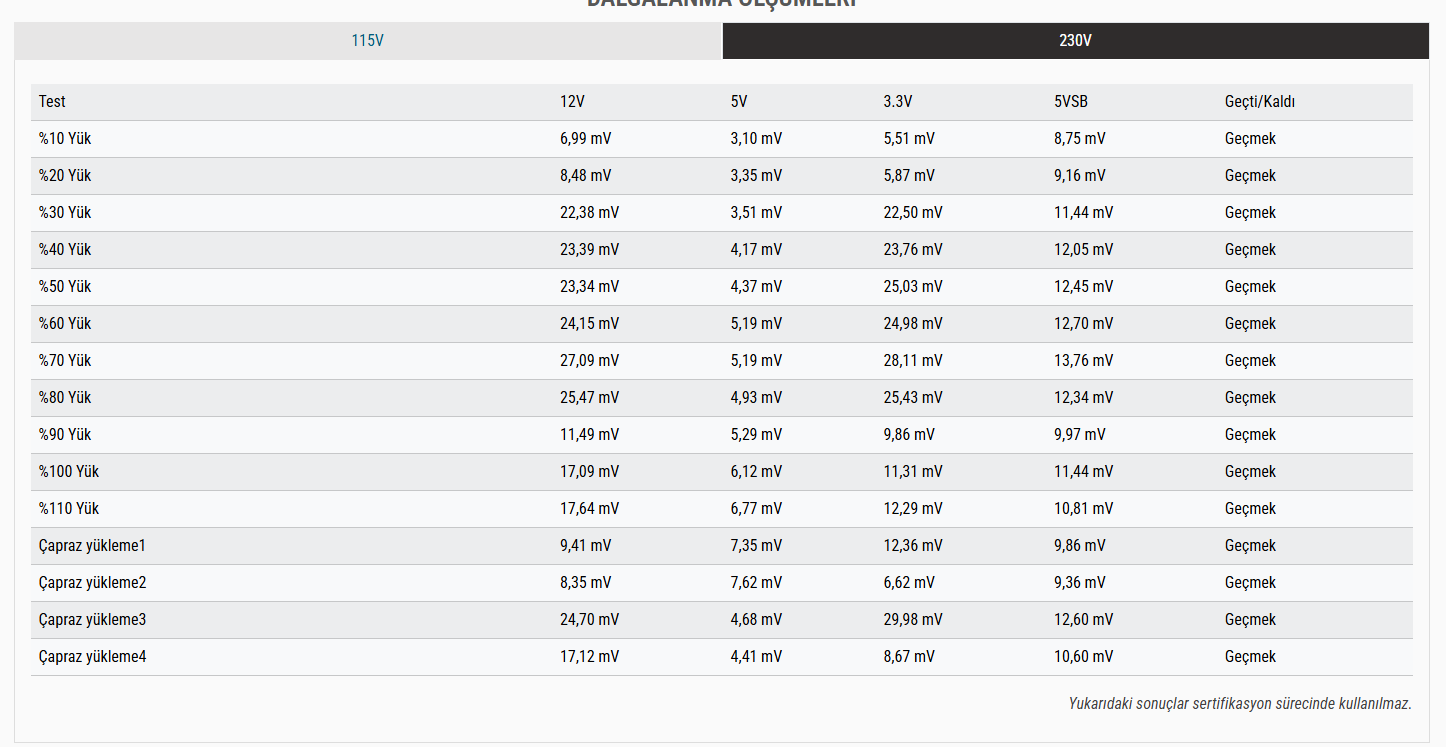The width and height of the screenshot is (1446, 747).
Task: Click the certification disclaimer note below table
Action: [1240, 704]
